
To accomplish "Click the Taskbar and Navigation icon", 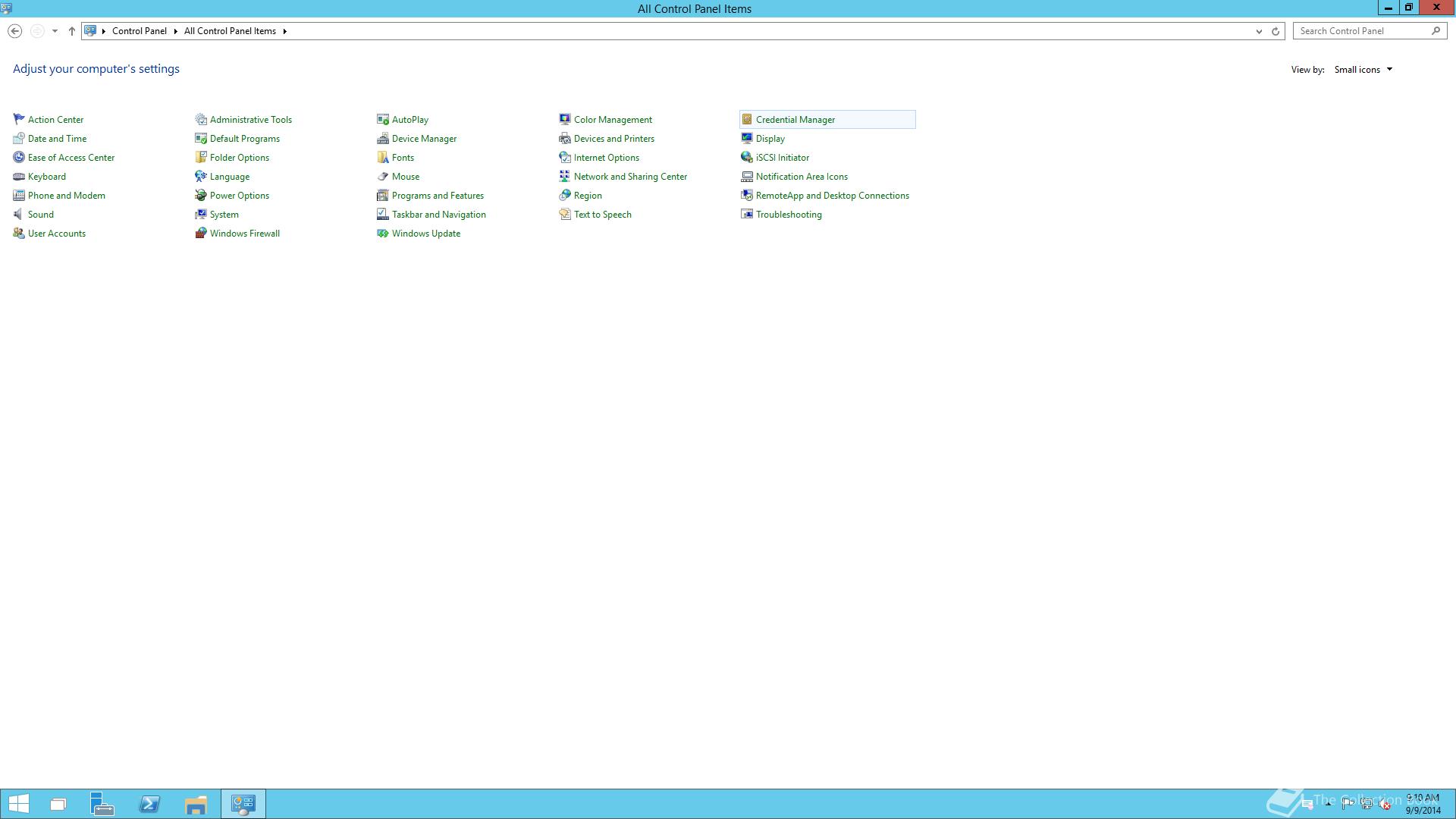I will 383,214.
